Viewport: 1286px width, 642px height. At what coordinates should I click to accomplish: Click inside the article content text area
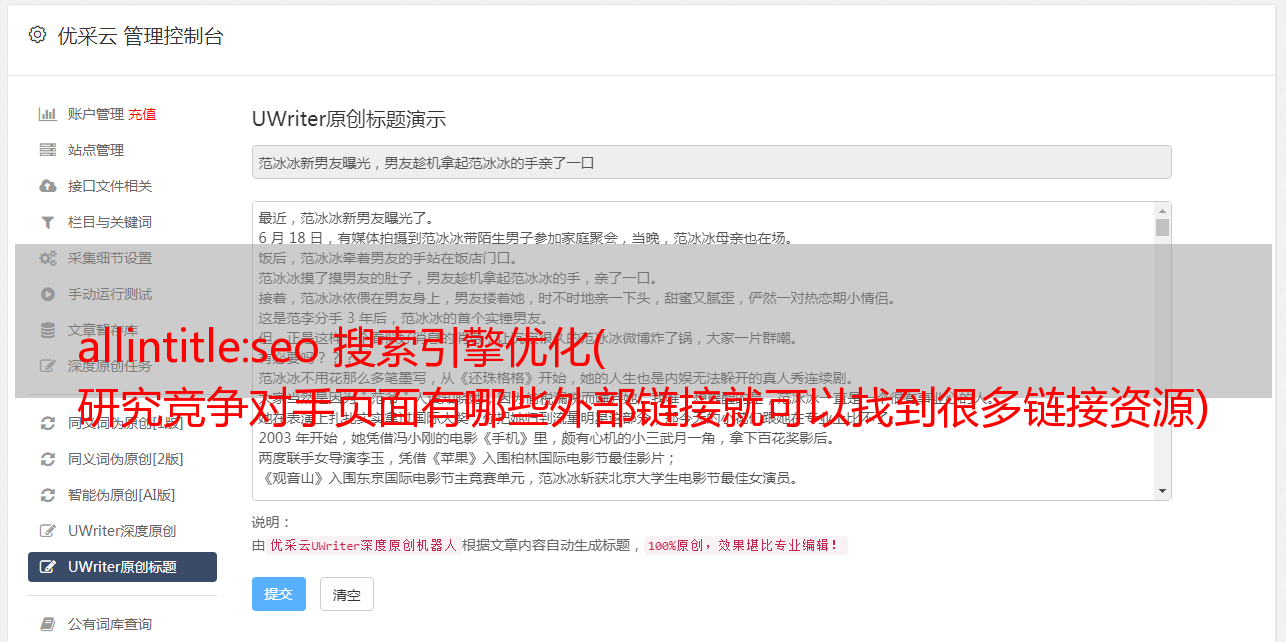(703, 351)
